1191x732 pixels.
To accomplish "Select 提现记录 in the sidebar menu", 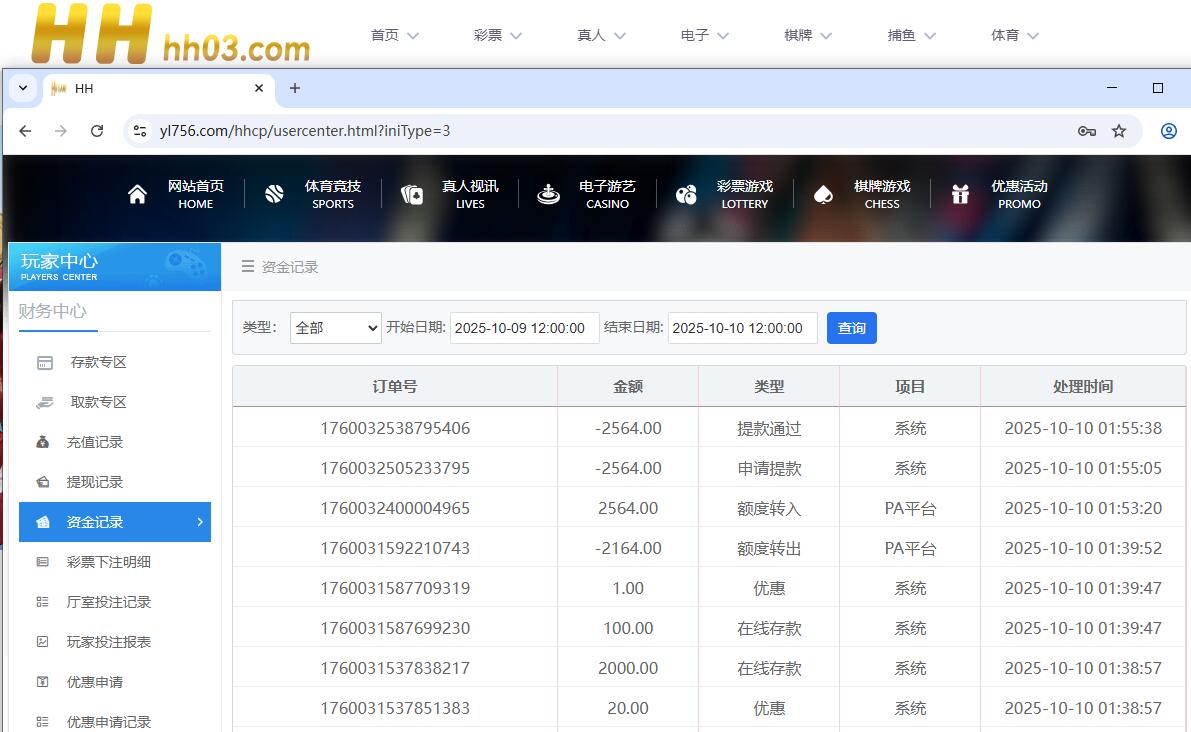I will [94, 482].
